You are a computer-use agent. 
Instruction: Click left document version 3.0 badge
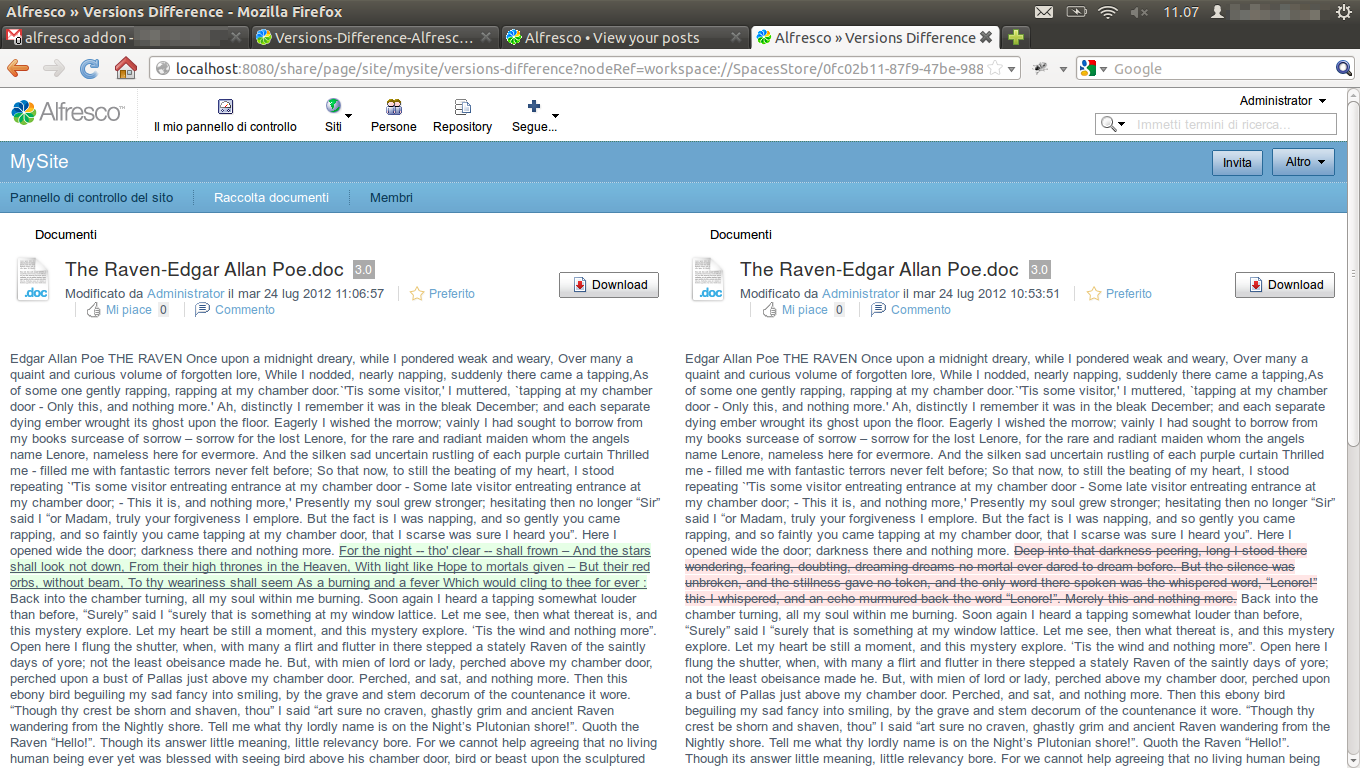click(364, 270)
